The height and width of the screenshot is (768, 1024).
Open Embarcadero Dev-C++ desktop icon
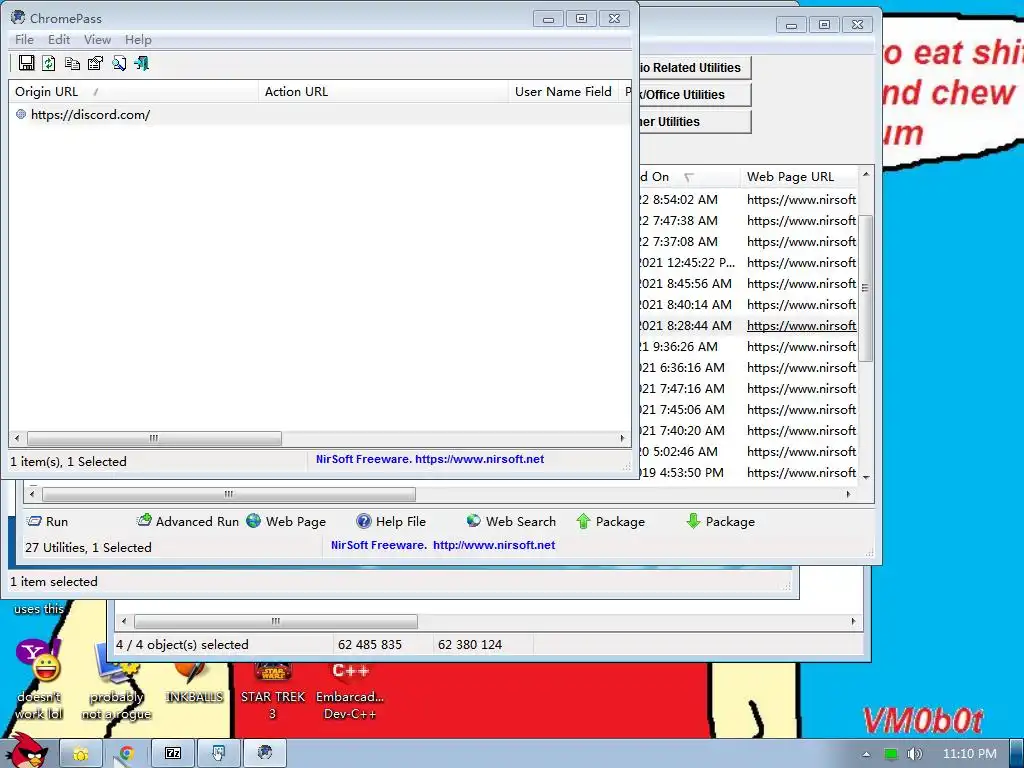(x=349, y=692)
